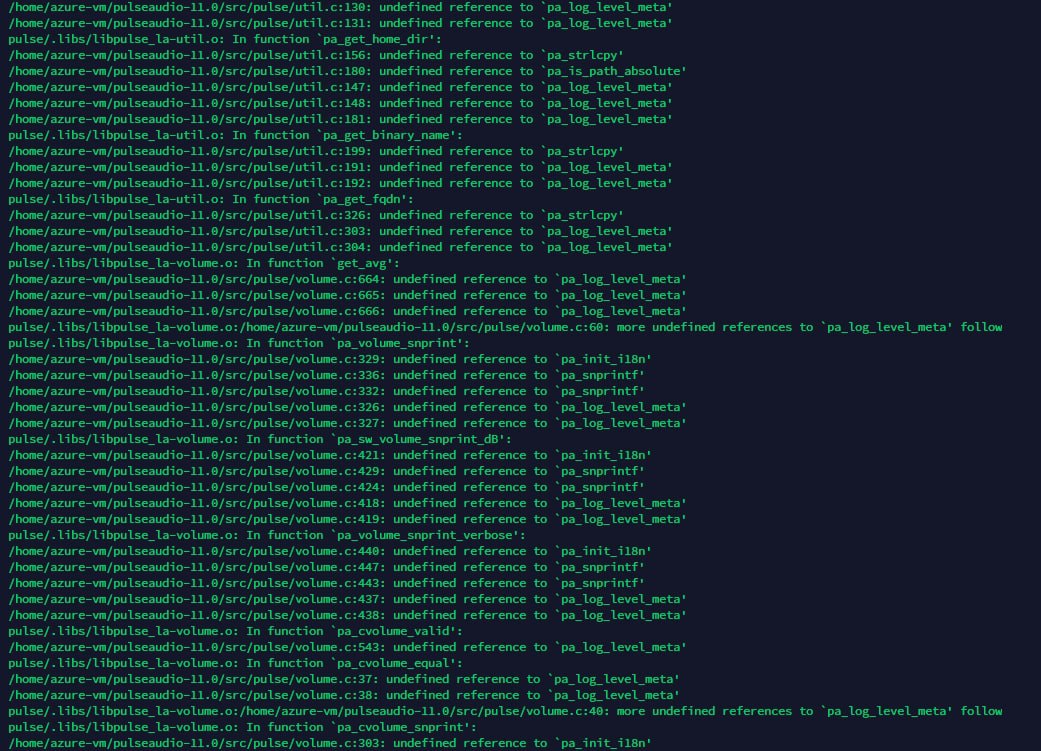Click the volume.c:440 pa_init_i18n error line
Screen dimensions: 1041x751
330,550
